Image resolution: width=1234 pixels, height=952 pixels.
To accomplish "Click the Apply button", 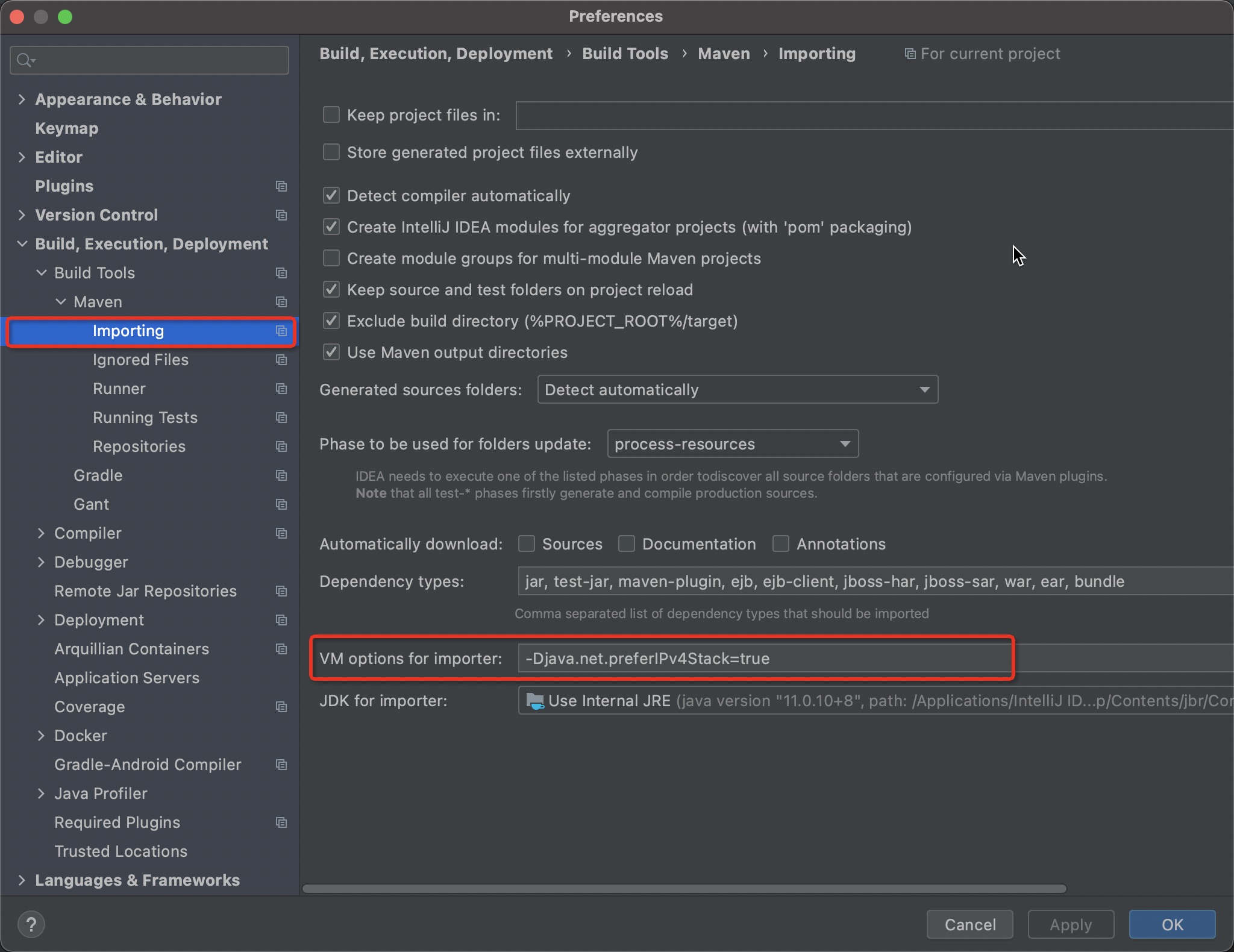I will pos(1070,924).
